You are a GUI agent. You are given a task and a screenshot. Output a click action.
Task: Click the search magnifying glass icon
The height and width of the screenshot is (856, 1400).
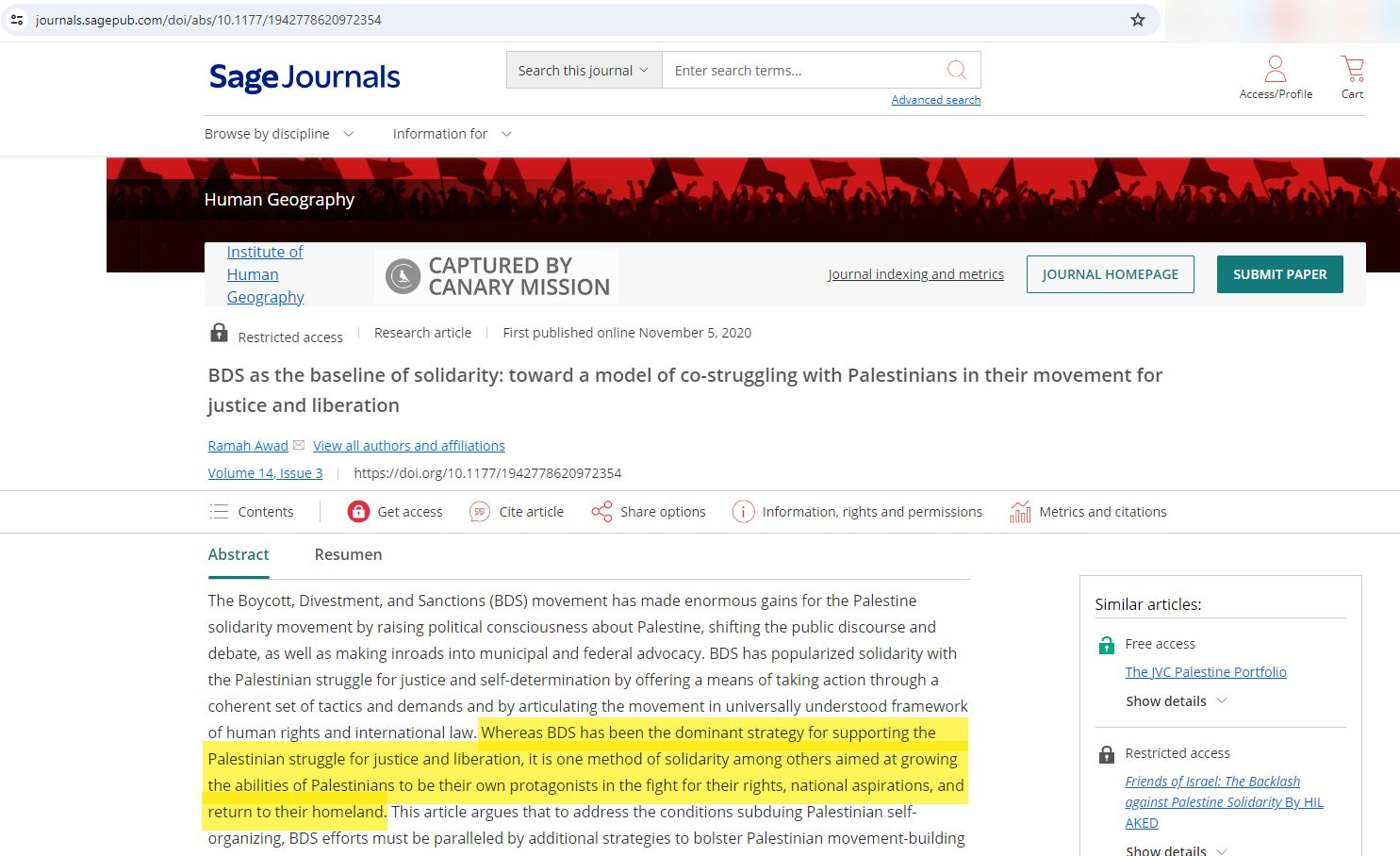pos(956,70)
